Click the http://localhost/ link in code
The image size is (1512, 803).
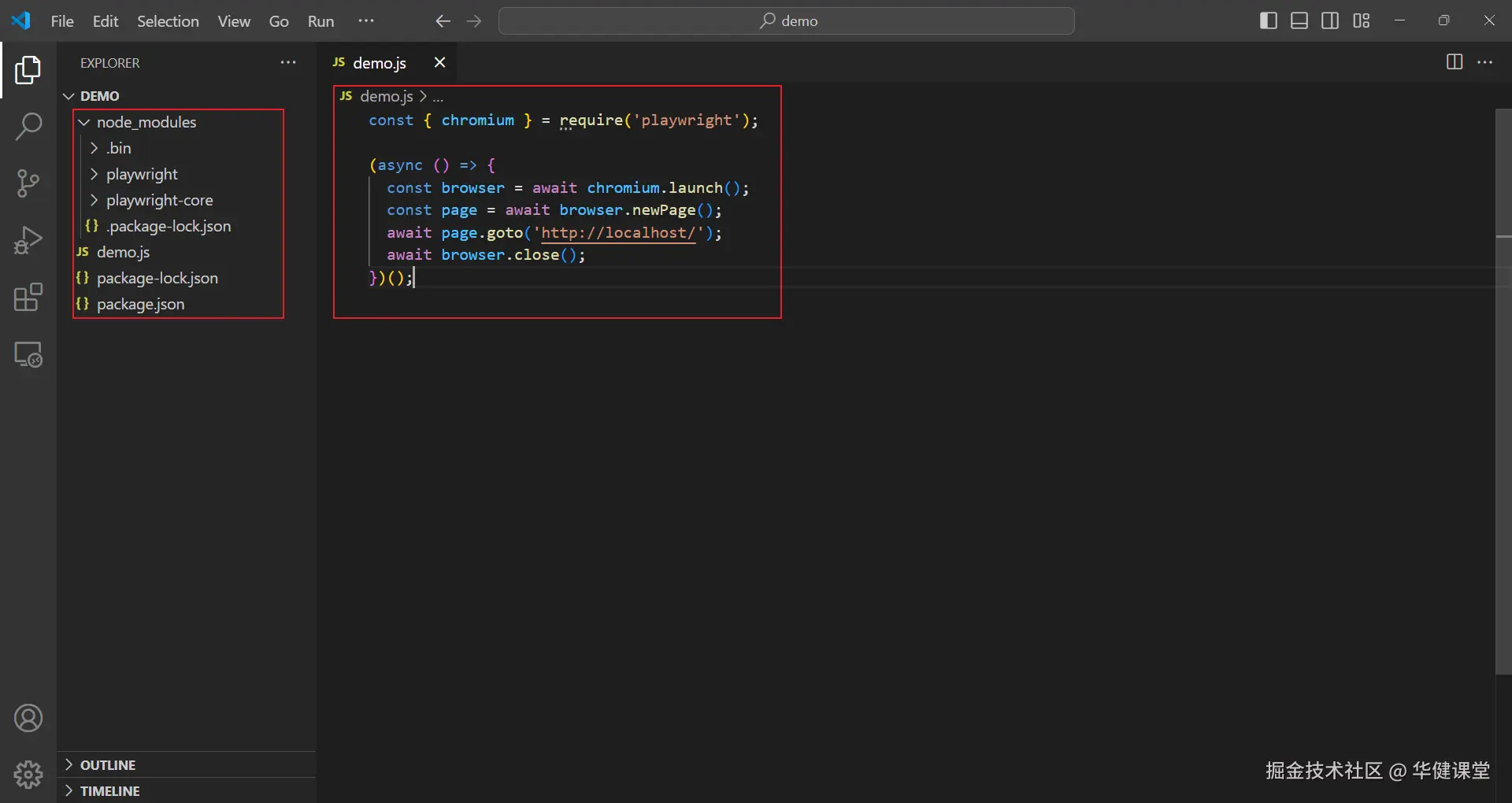point(617,233)
